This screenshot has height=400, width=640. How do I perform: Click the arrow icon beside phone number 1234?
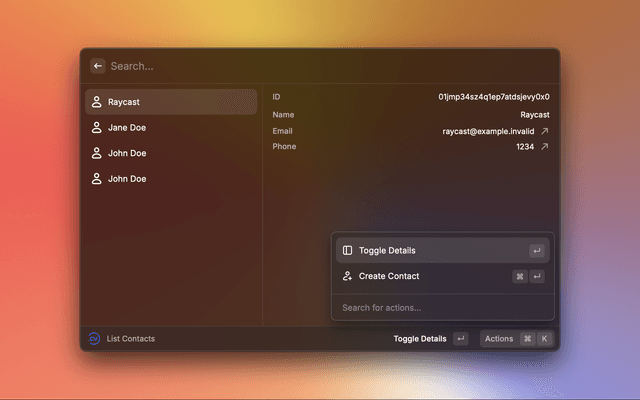[x=545, y=147]
